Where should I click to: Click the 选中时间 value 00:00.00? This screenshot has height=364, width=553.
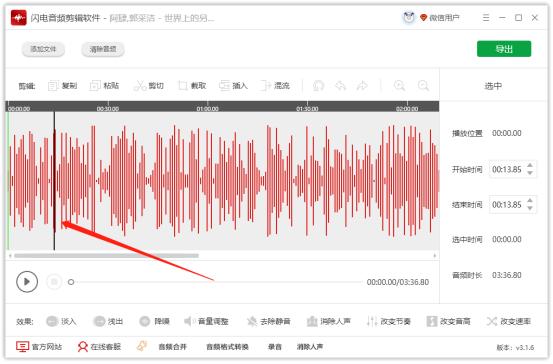point(507,239)
